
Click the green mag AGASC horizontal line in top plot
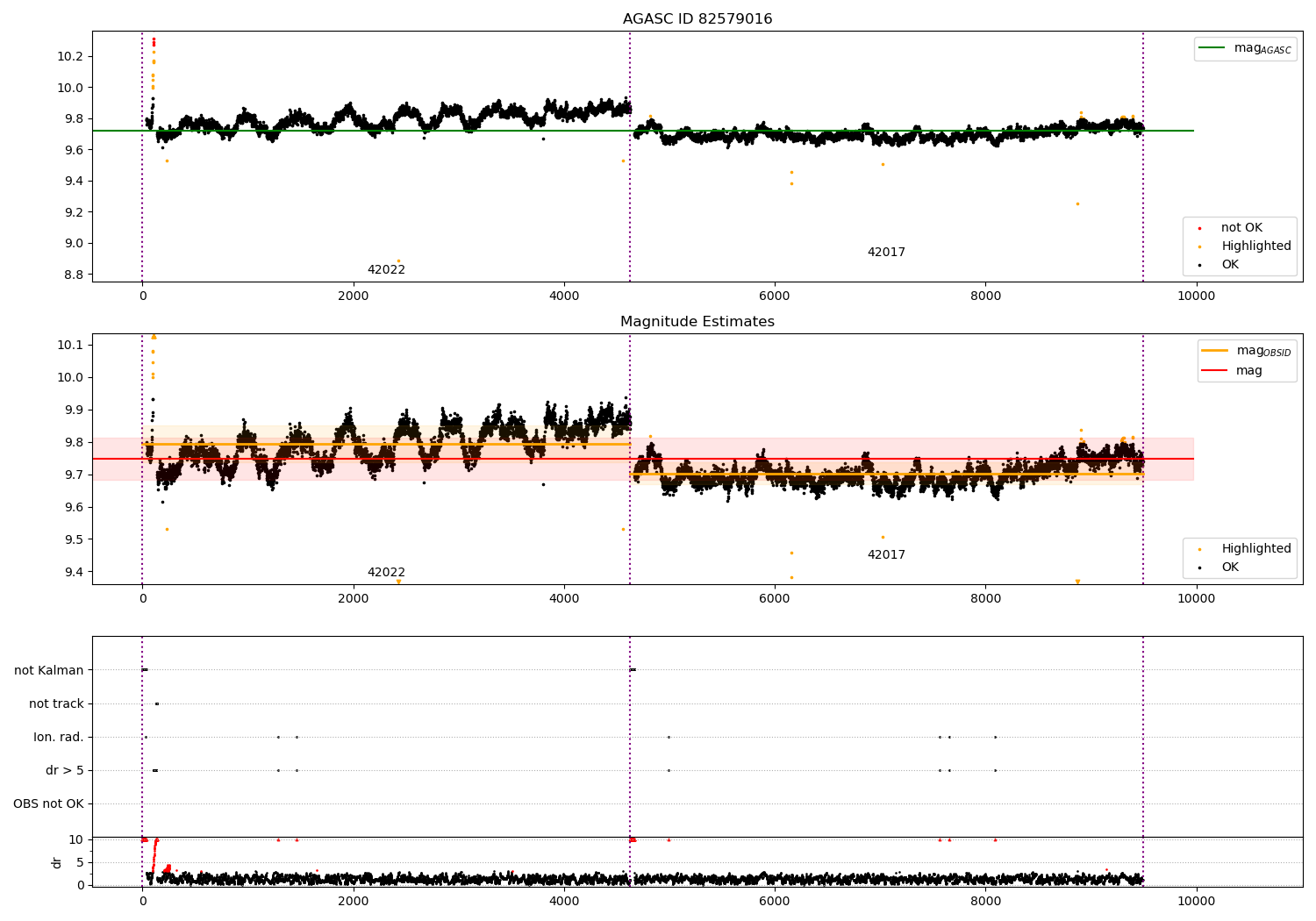(642, 131)
